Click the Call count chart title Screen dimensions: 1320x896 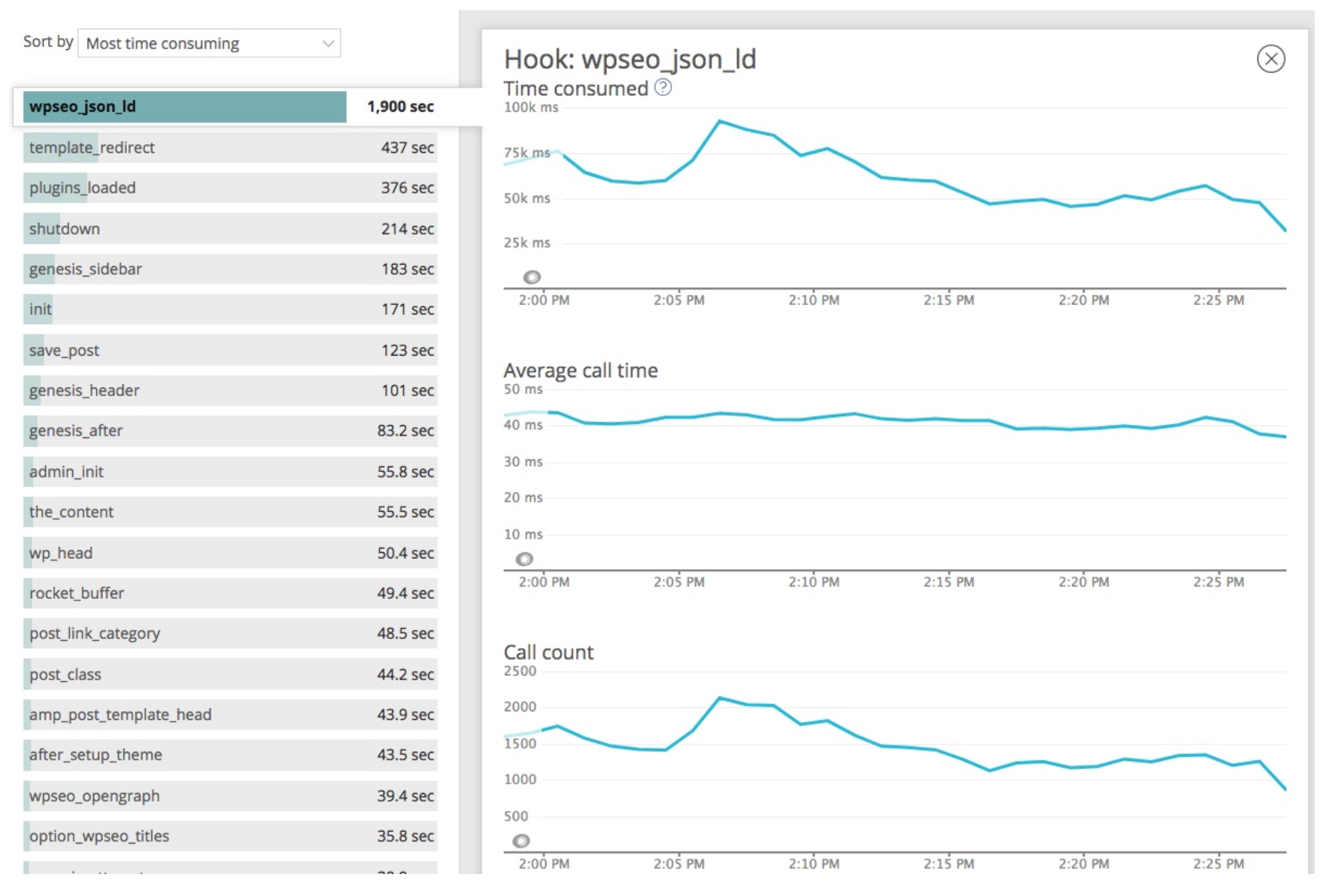(x=548, y=652)
